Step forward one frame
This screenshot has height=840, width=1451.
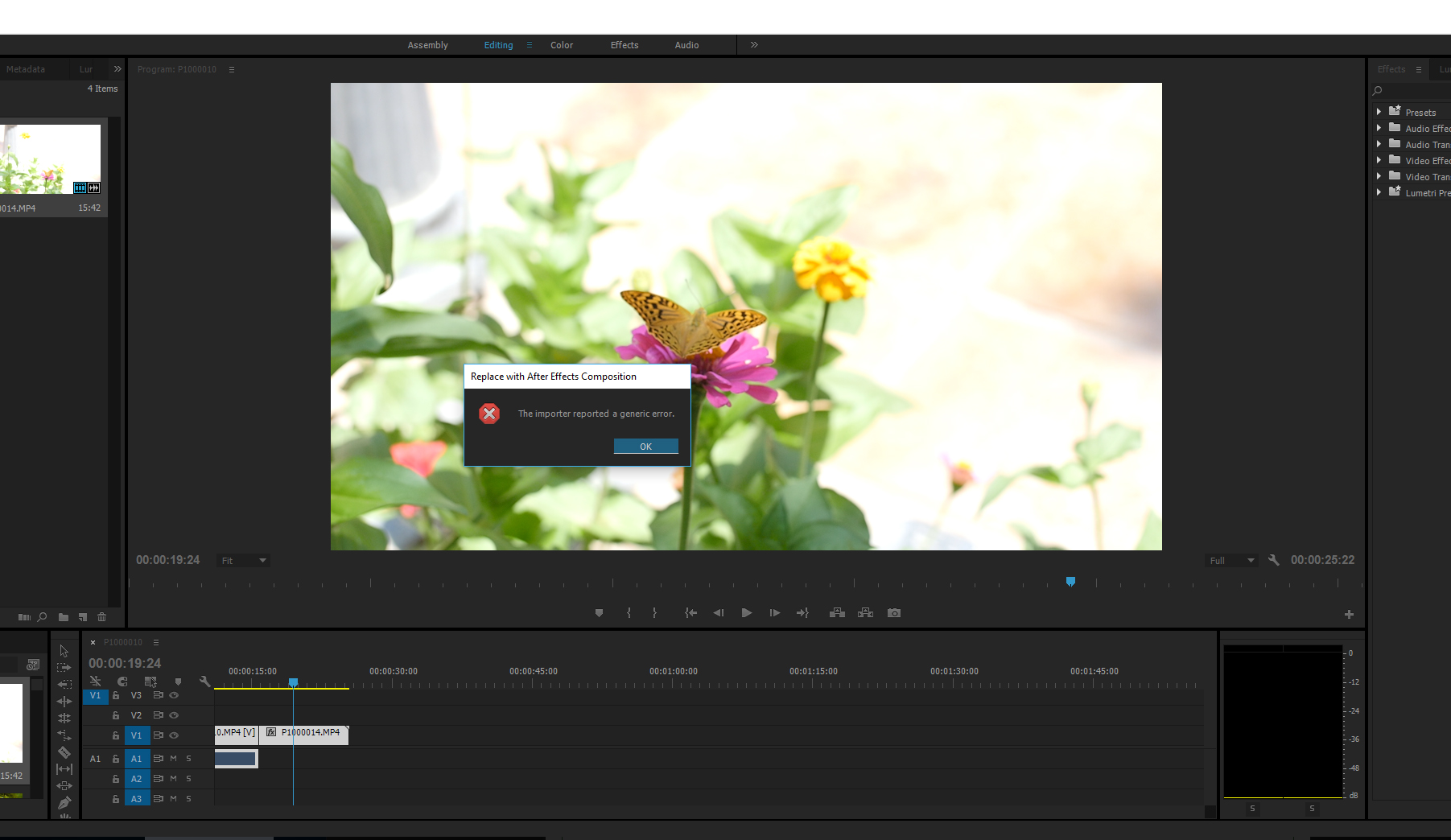pyautogui.click(x=774, y=613)
